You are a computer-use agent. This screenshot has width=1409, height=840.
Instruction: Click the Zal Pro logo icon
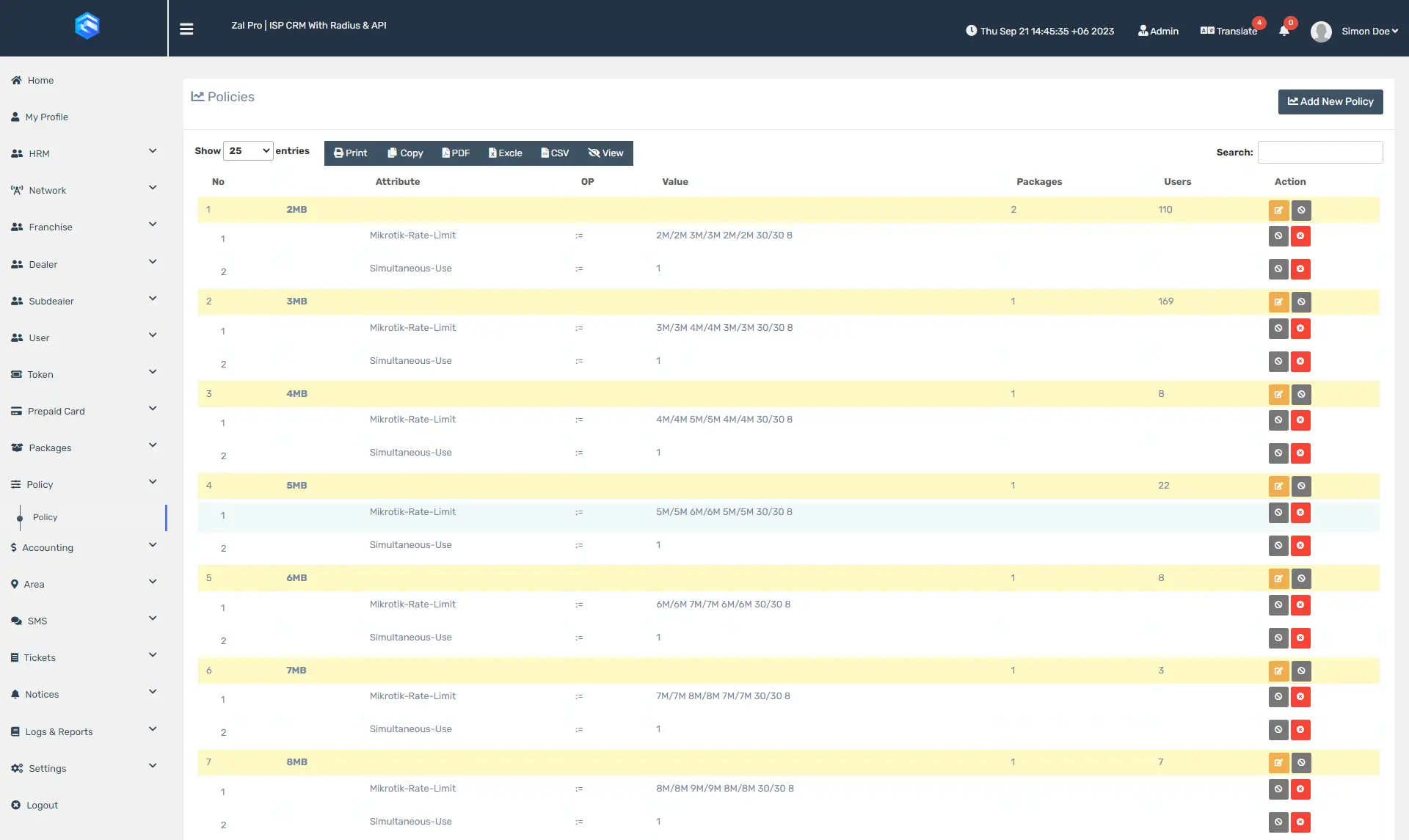pos(87,26)
